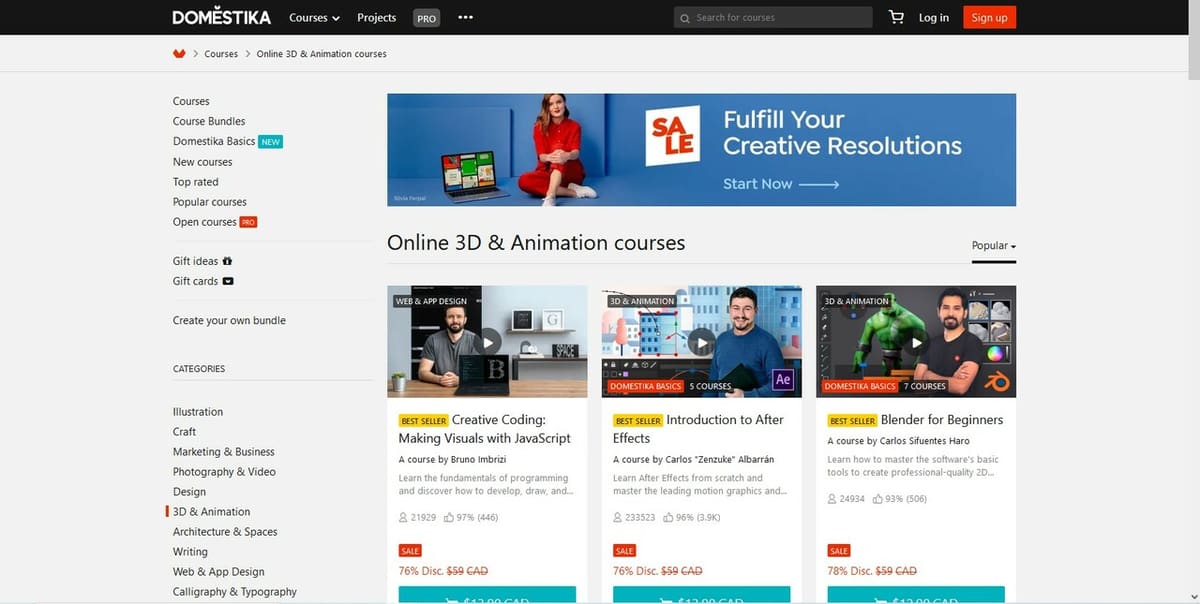The height and width of the screenshot is (604, 1200).
Task: Select the Marketing & Business category
Action: click(x=223, y=452)
